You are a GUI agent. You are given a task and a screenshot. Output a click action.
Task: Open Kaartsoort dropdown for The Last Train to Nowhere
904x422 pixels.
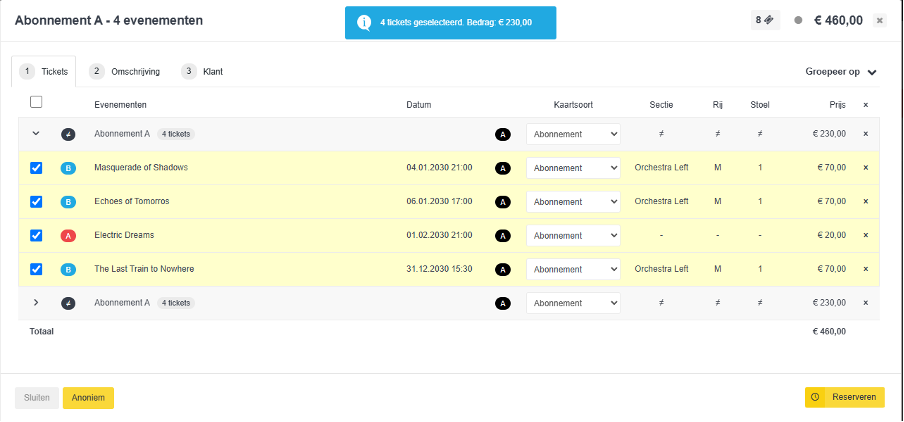click(x=573, y=269)
